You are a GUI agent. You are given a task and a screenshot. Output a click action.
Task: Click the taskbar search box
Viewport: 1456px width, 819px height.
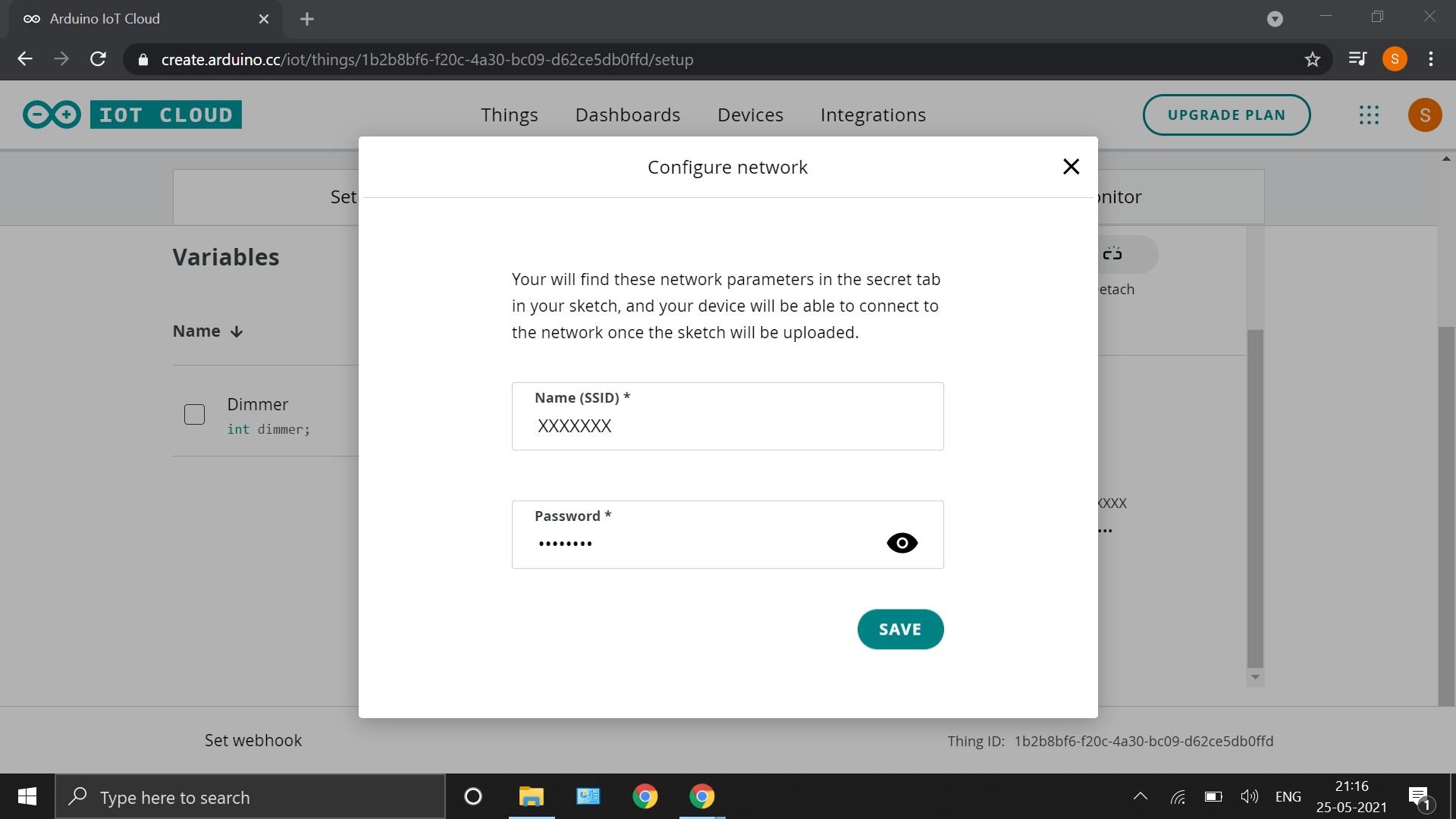point(250,797)
